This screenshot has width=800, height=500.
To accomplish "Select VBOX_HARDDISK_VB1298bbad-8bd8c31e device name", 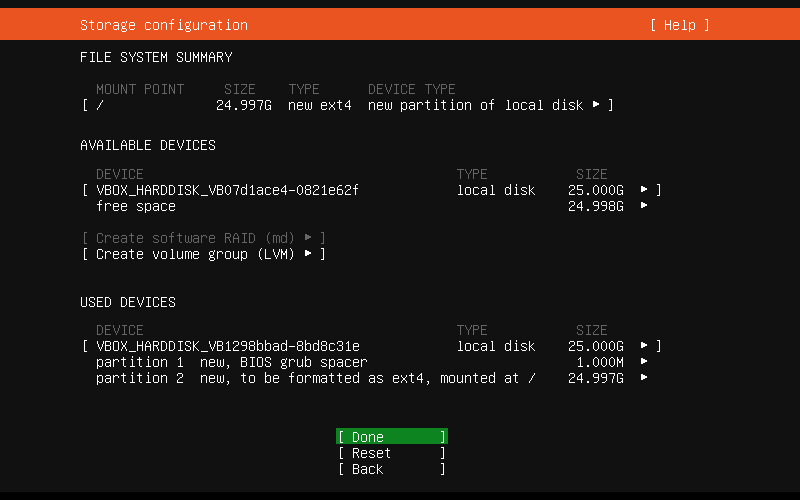I will tap(227, 346).
